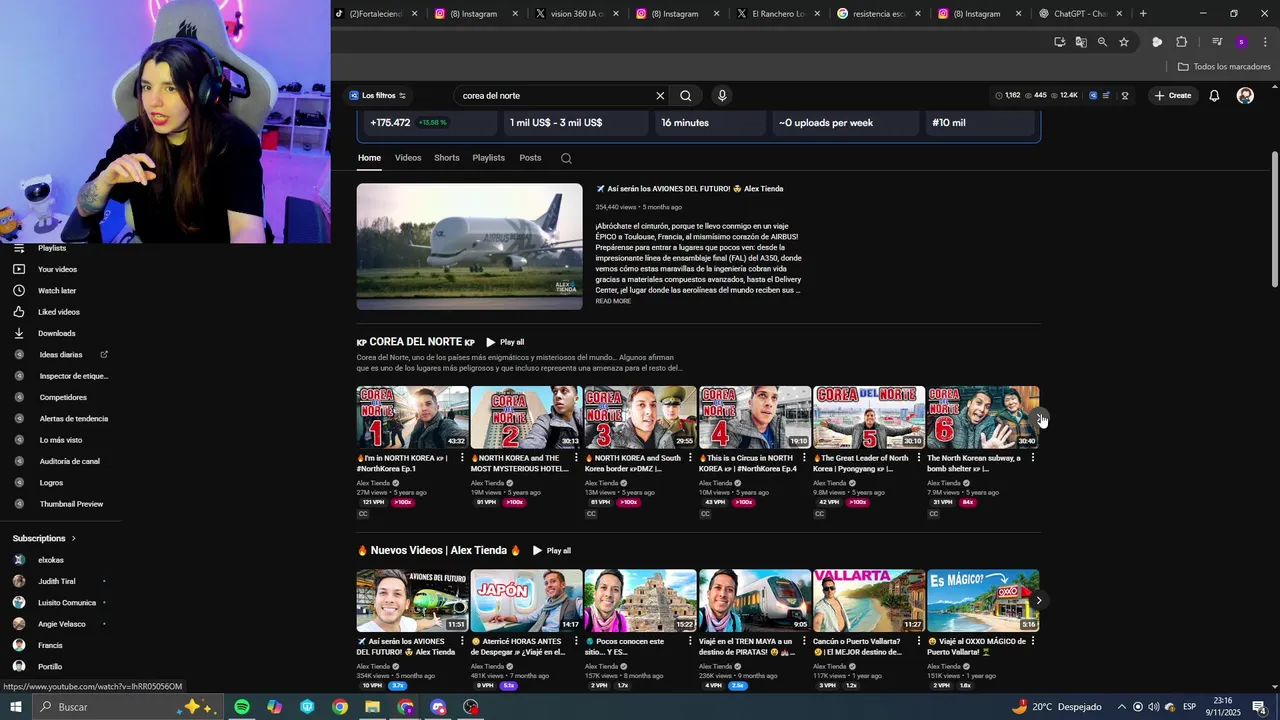Open Downloads in sidebar
This screenshot has width=1280, height=720.
[x=56, y=333]
